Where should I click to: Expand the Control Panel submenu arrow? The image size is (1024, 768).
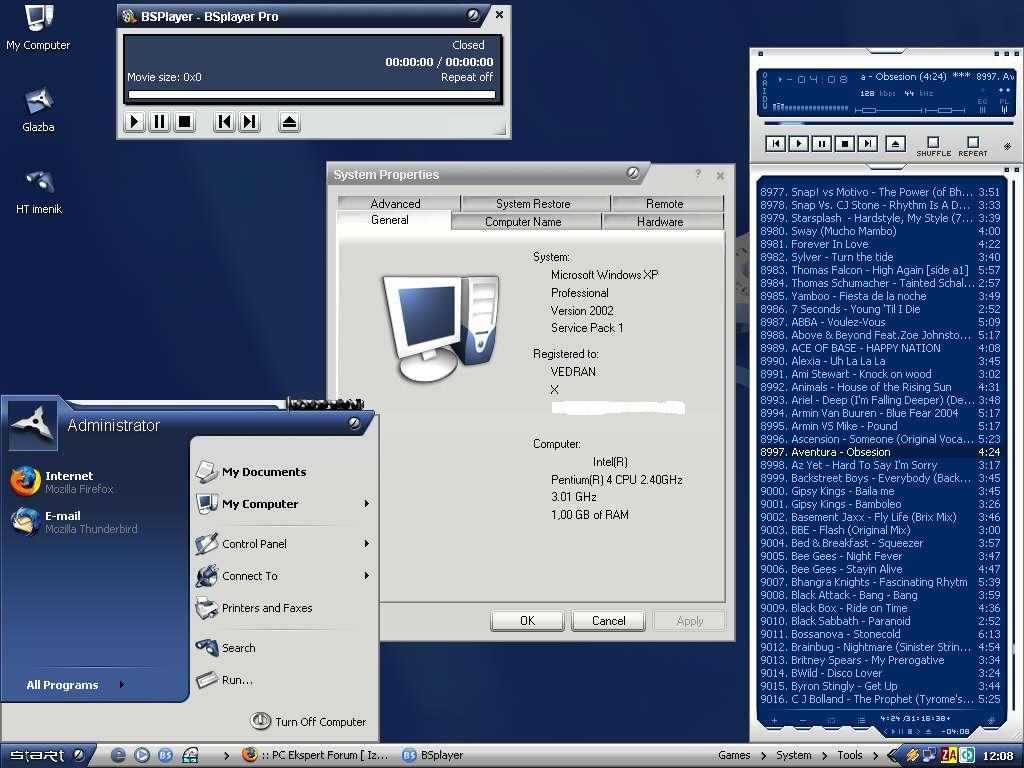[367, 544]
